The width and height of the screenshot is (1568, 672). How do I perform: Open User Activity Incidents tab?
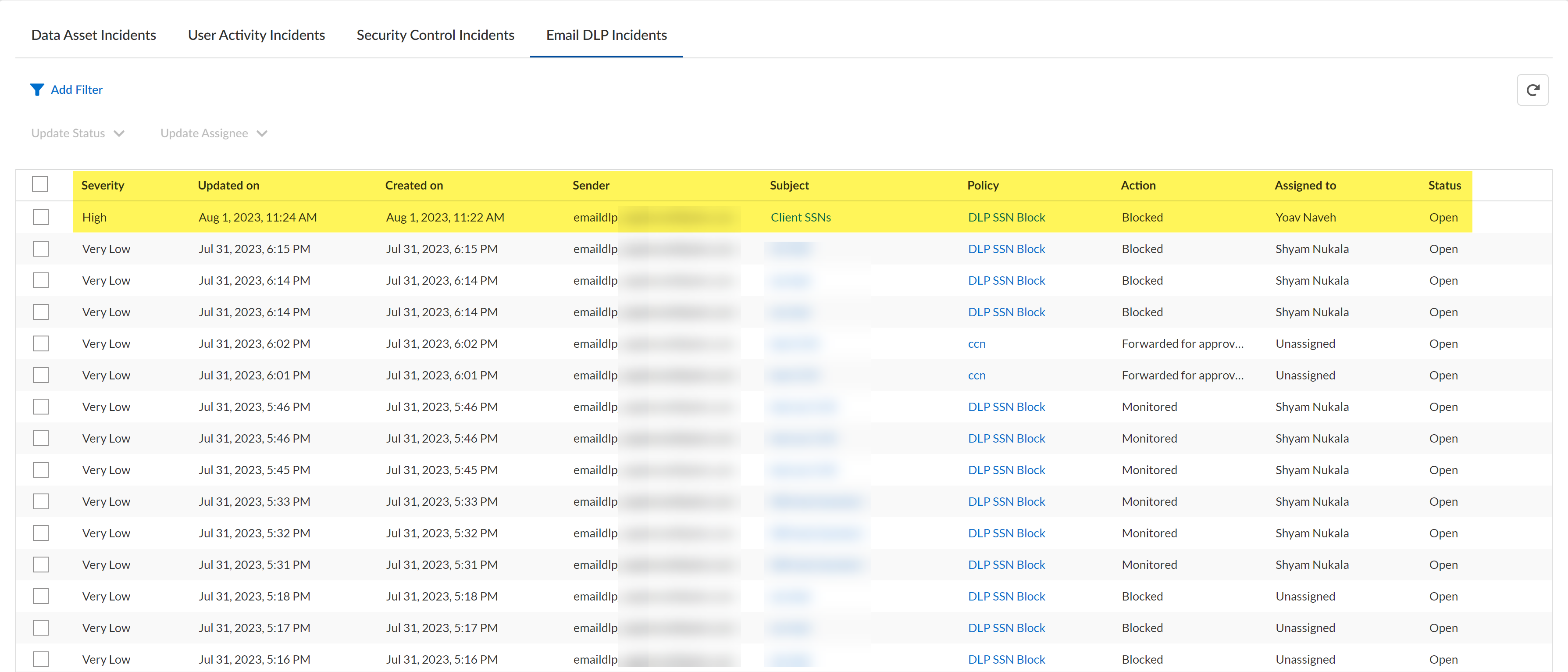pos(256,35)
